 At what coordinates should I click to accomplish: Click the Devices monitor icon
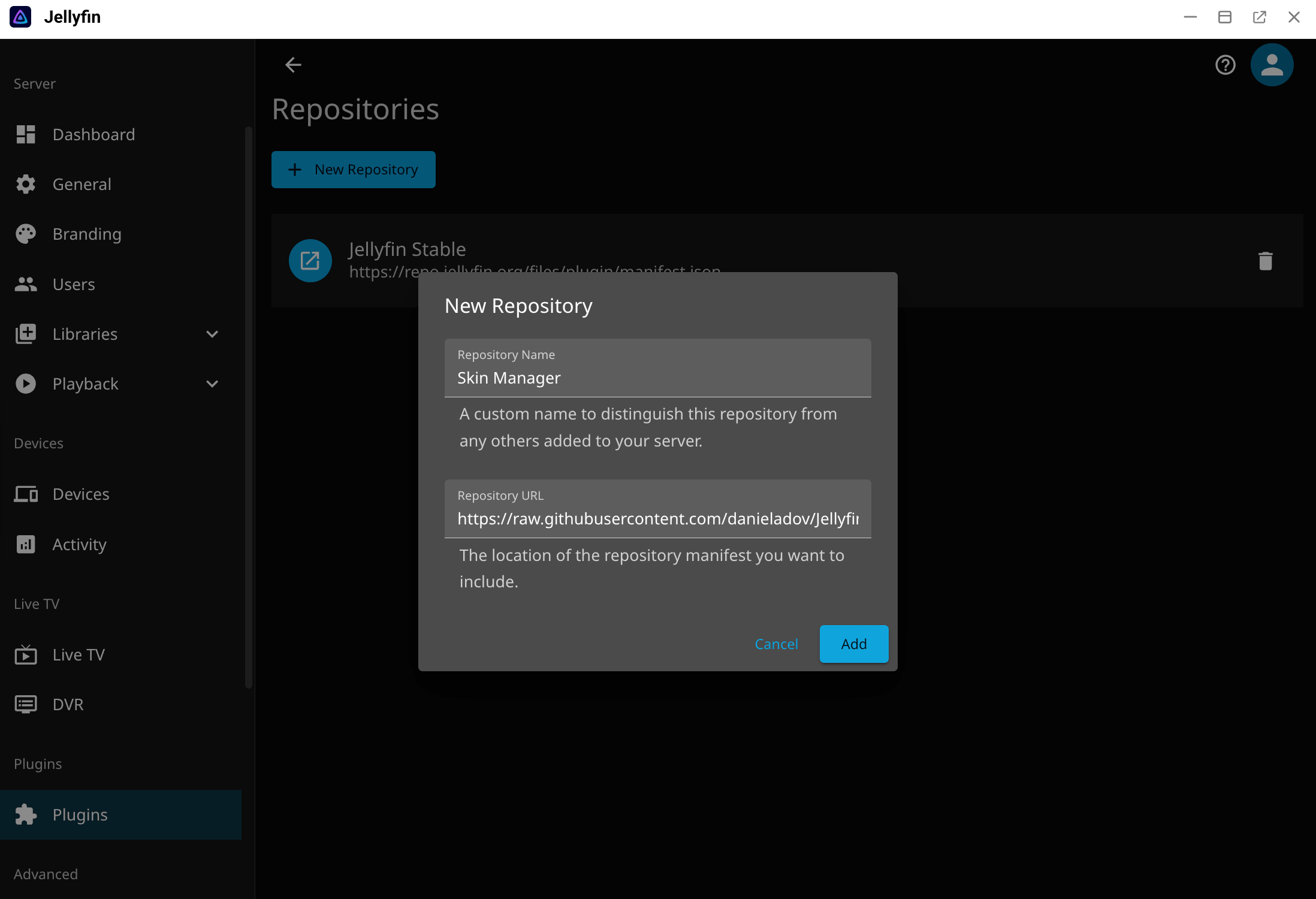tap(26, 494)
